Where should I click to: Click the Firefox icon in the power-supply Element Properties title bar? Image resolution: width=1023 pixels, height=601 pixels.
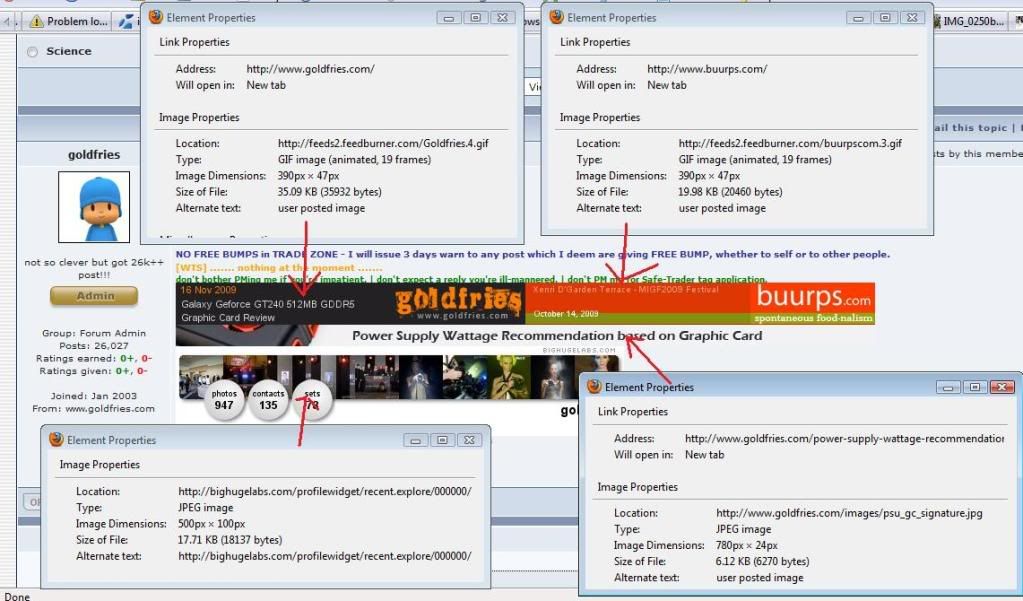[x=594, y=387]
